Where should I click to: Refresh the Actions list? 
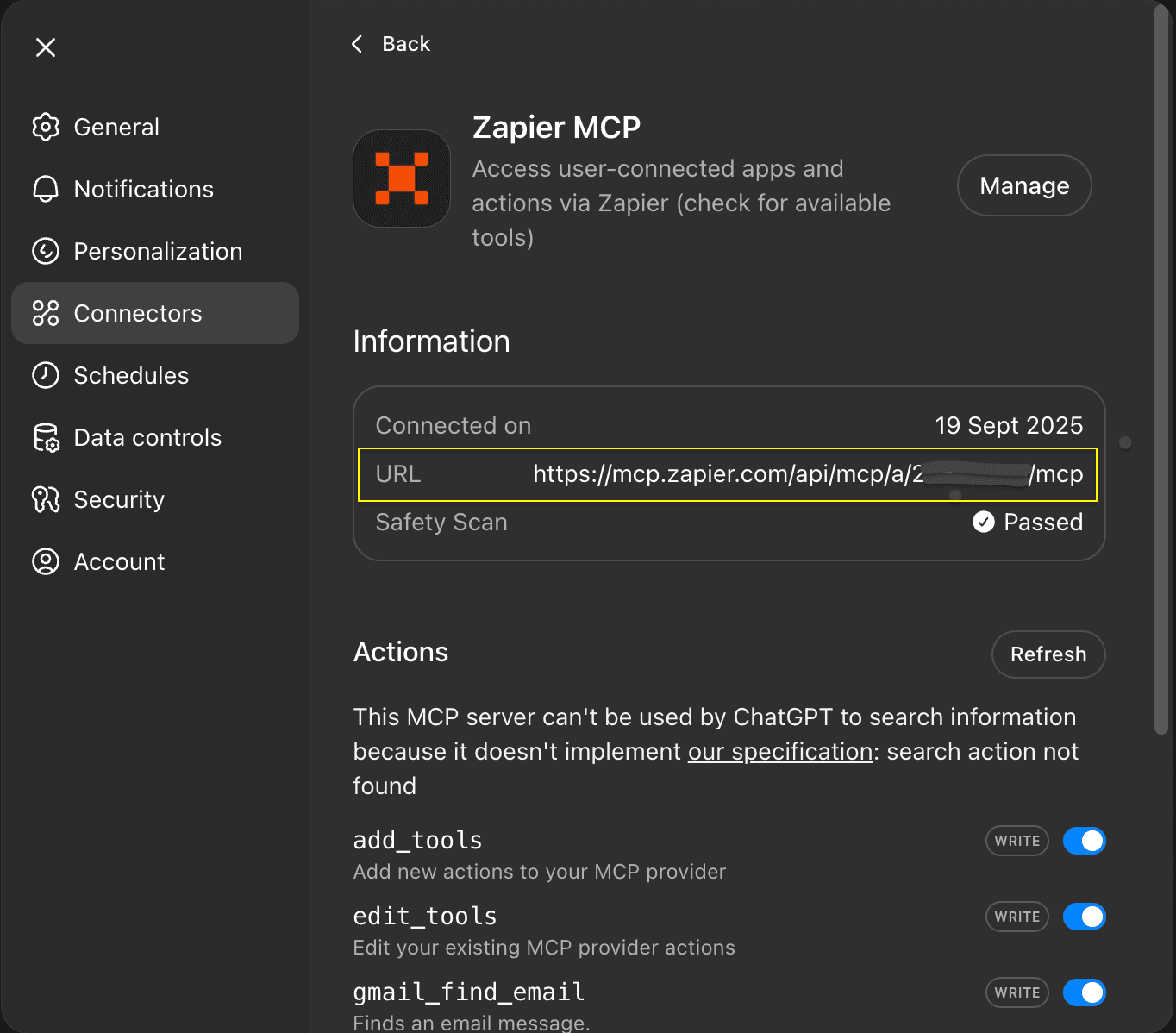(x=1048, y=654)
